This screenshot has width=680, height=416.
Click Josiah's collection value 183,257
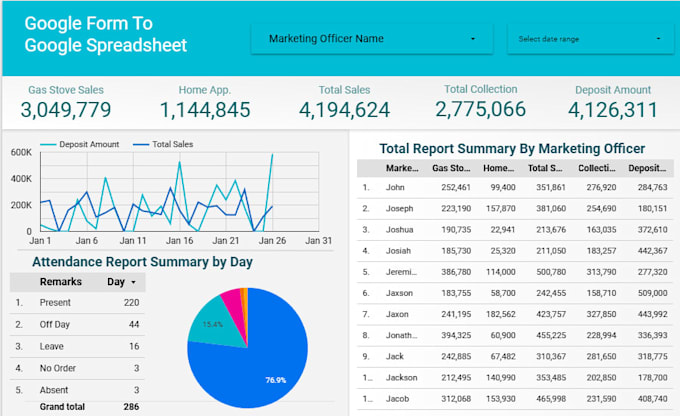click(x=602, y=251)
